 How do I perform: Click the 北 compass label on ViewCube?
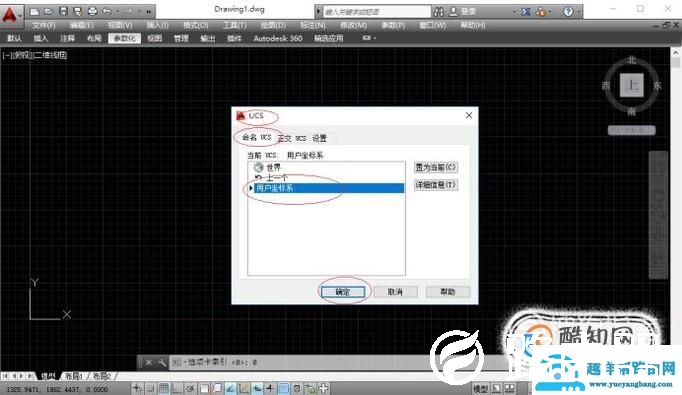(632, 60)
